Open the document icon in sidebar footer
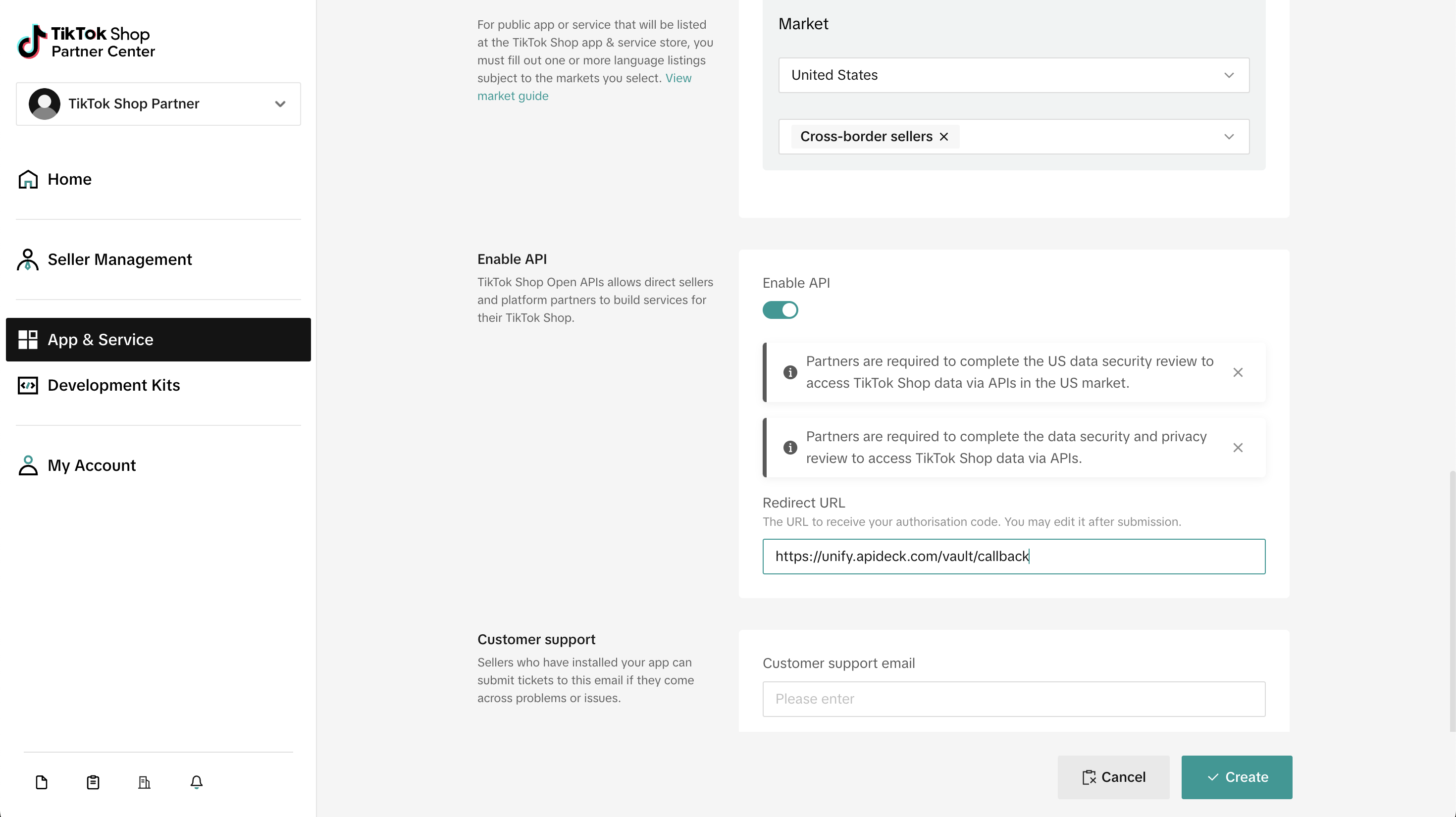The image size is (1456, 817). [x=42, y=782]
